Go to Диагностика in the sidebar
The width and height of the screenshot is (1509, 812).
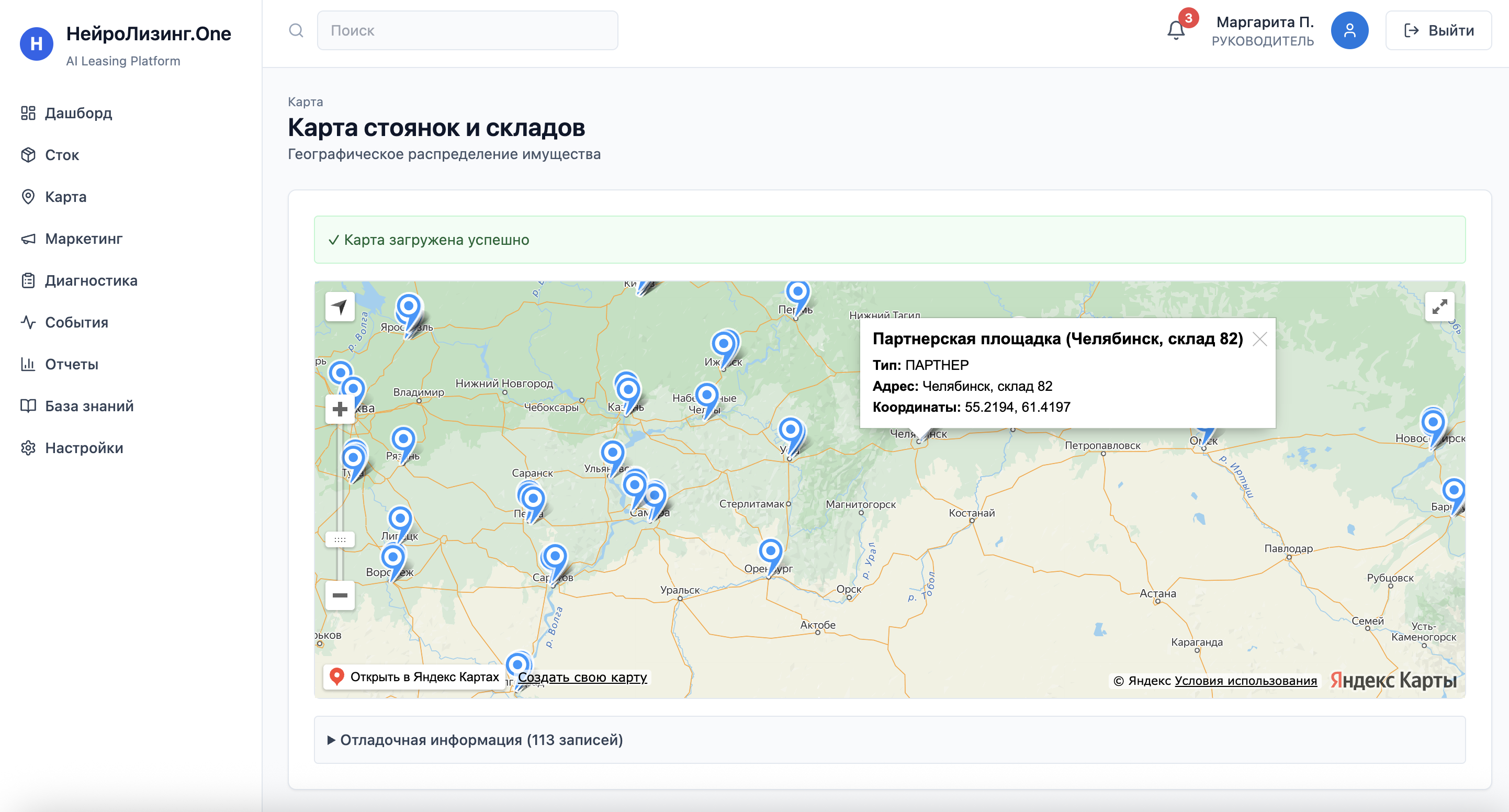pyautogui.click(x=91, y=280)
